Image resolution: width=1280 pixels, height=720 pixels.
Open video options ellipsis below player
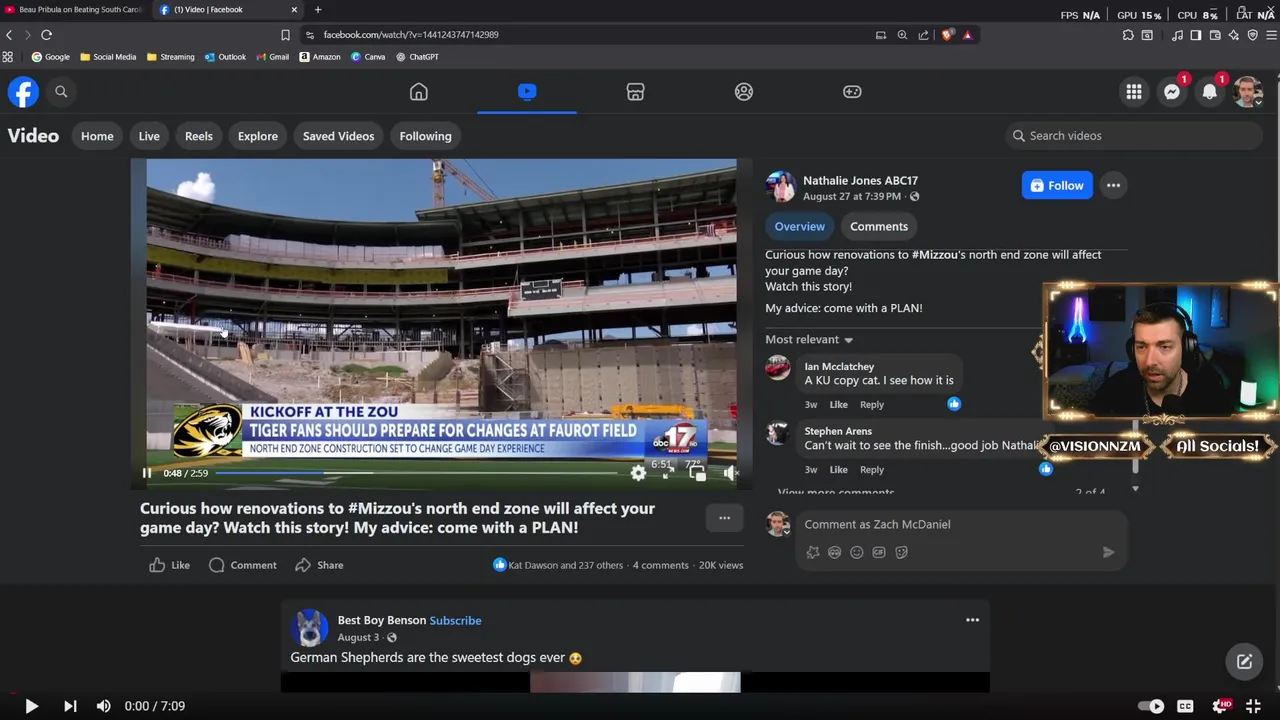[725, 518]
